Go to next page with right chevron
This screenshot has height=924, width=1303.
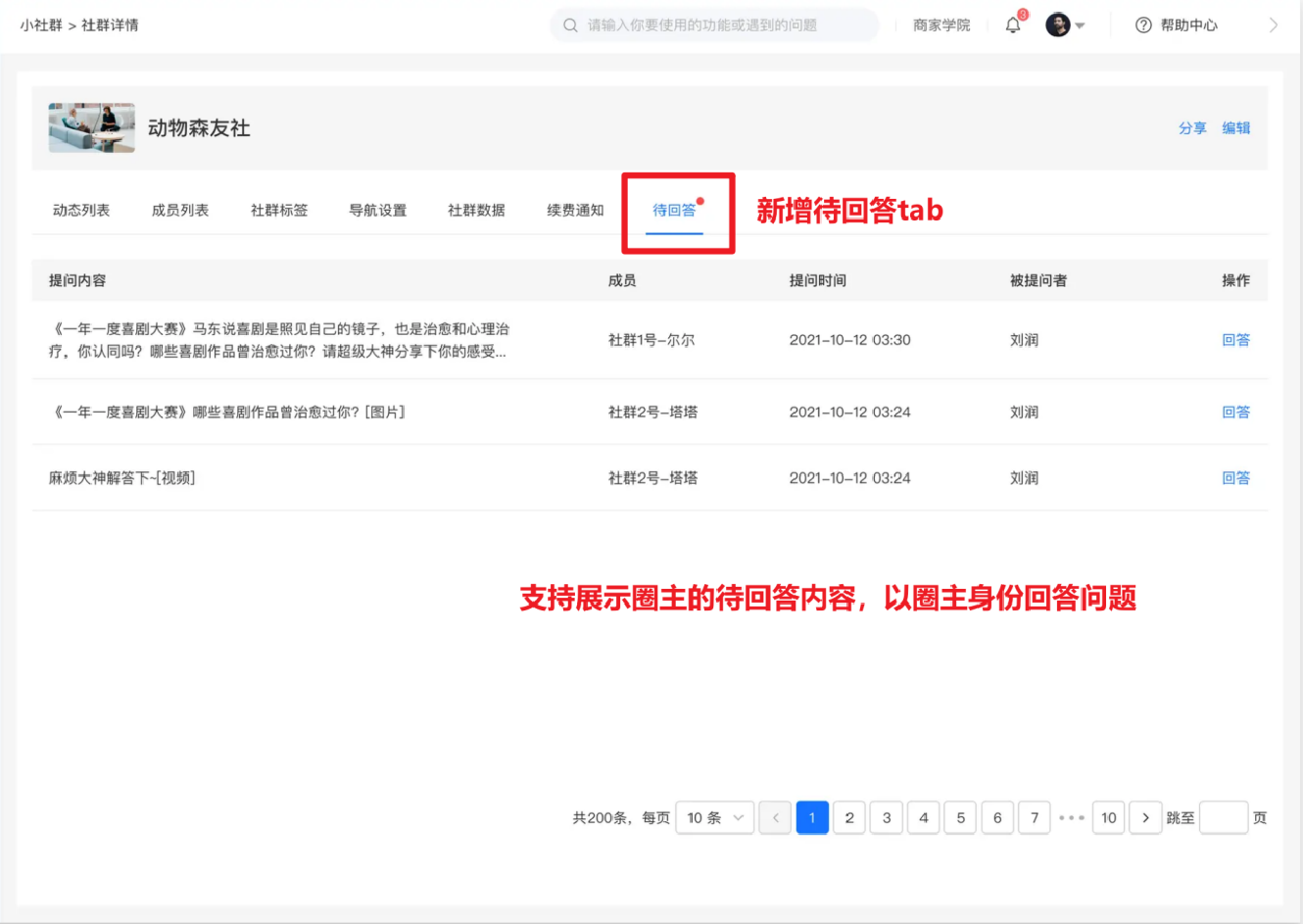point(1145,817)
